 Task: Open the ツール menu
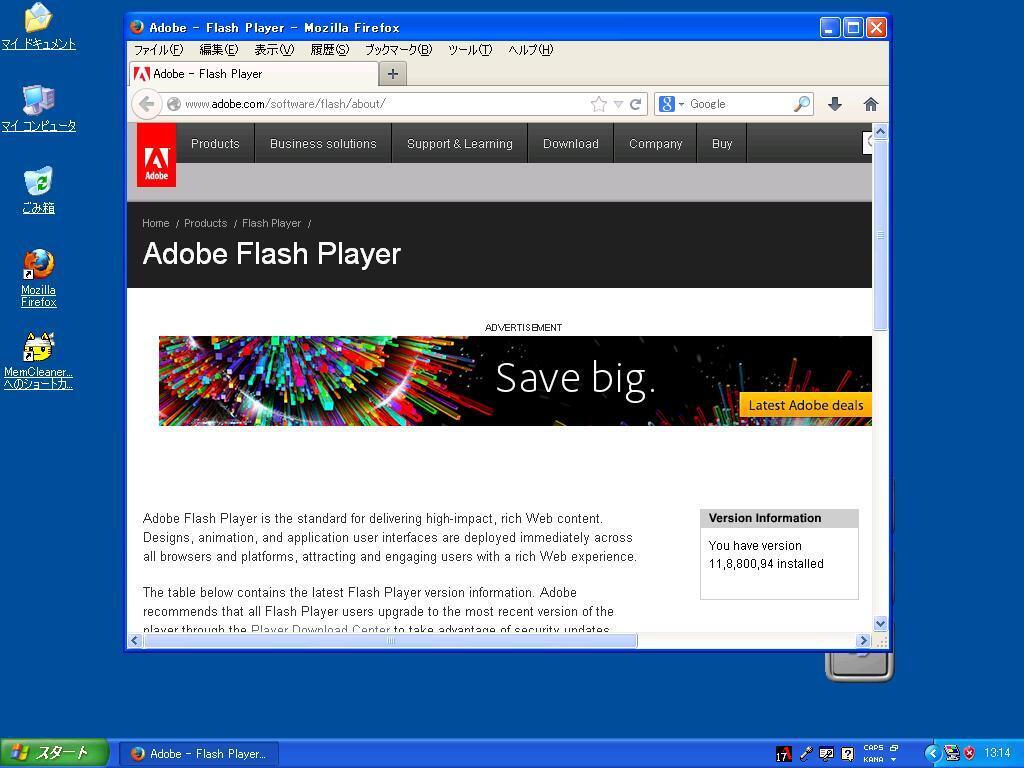(x=469, y=50)
